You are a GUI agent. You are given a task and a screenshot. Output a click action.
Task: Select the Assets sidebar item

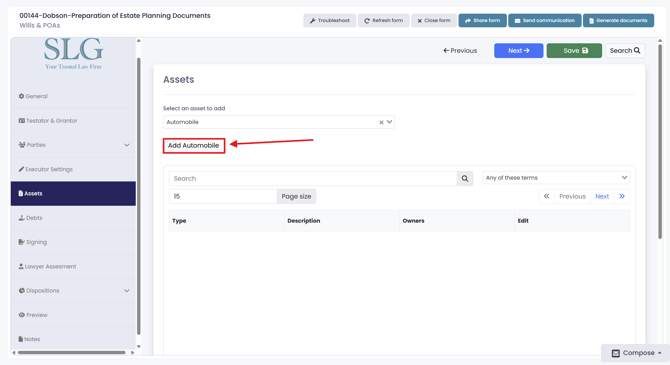click(x=73, y=194)
